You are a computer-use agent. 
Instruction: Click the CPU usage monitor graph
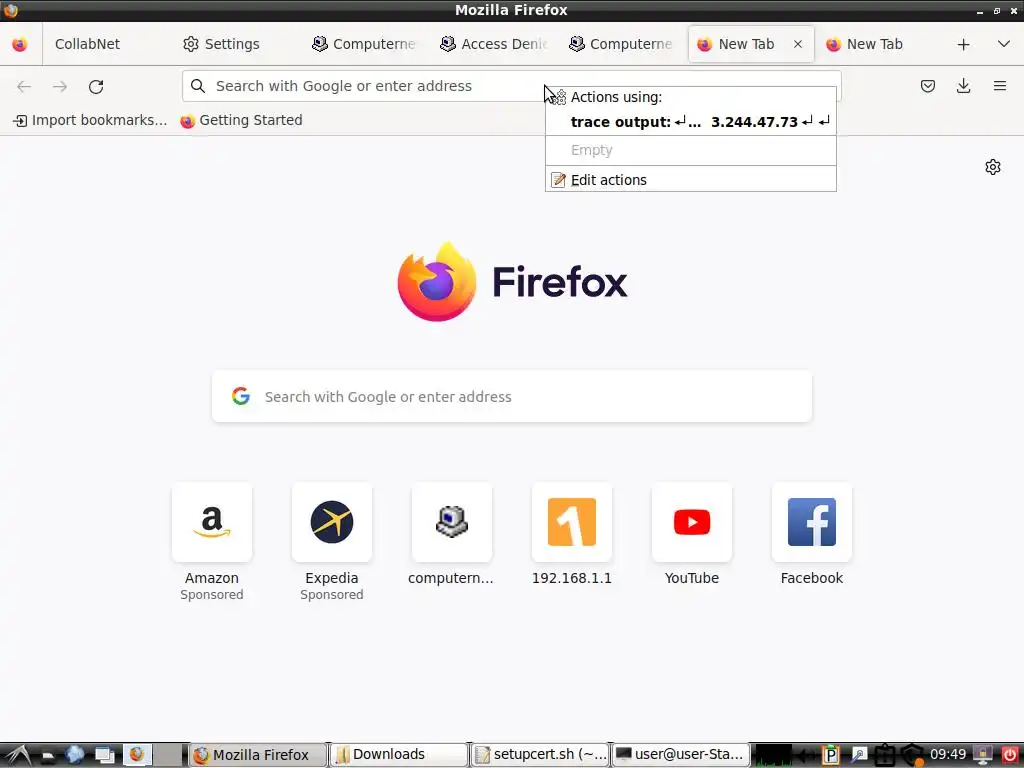click(774, 755)
